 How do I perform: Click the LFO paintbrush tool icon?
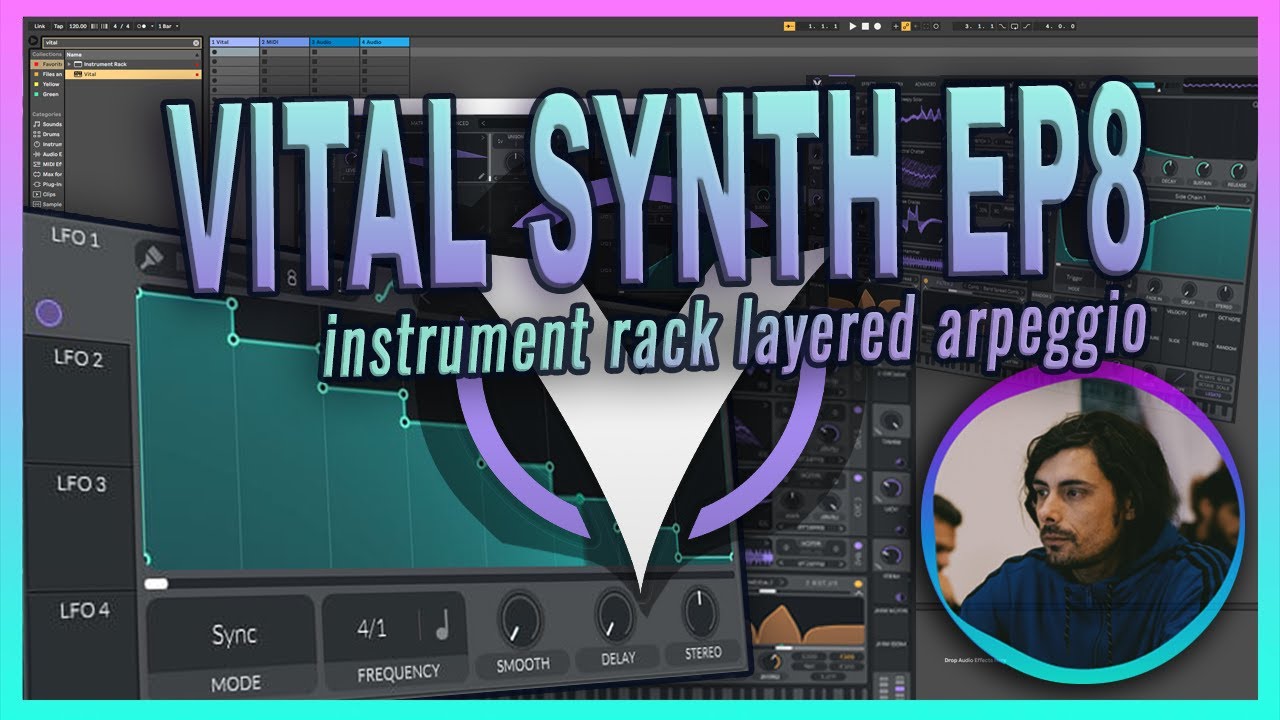tap(151, 259)
